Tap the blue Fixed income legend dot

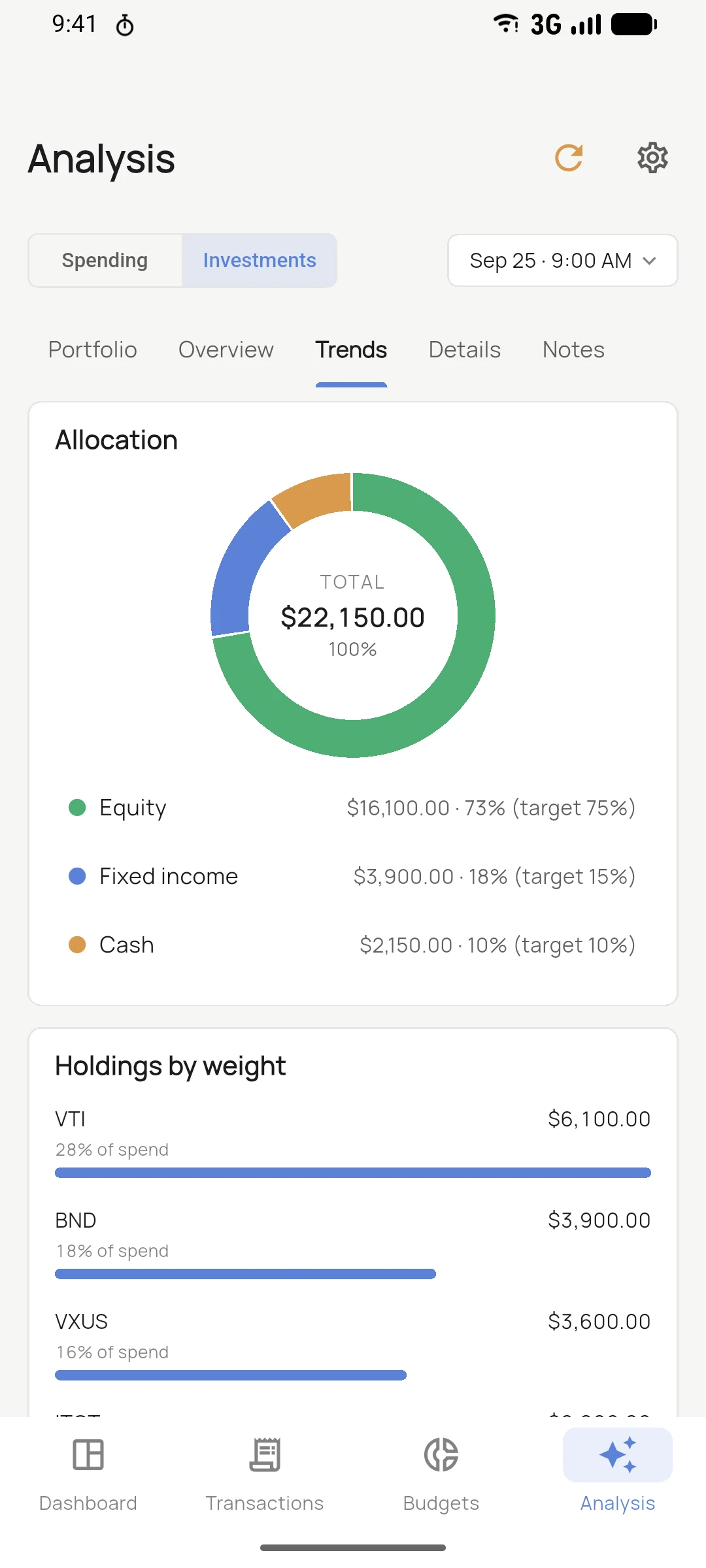[x=77, y=876]
